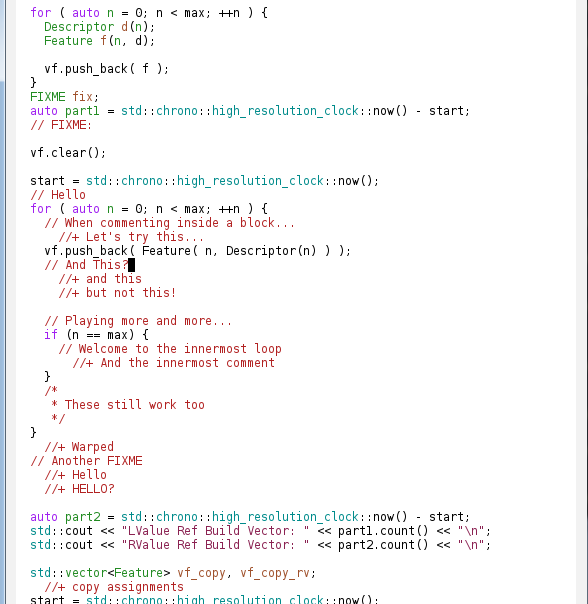Click the block text cursor after 'This?'

click(x=131, y=265)
